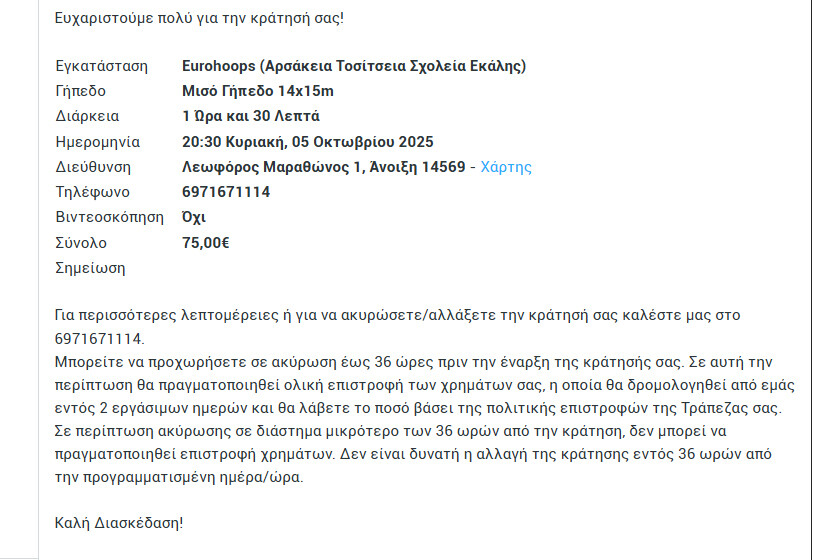Click the Εγκατάσταση label
This screenshot has height=560, width=821.
(102, 66)
